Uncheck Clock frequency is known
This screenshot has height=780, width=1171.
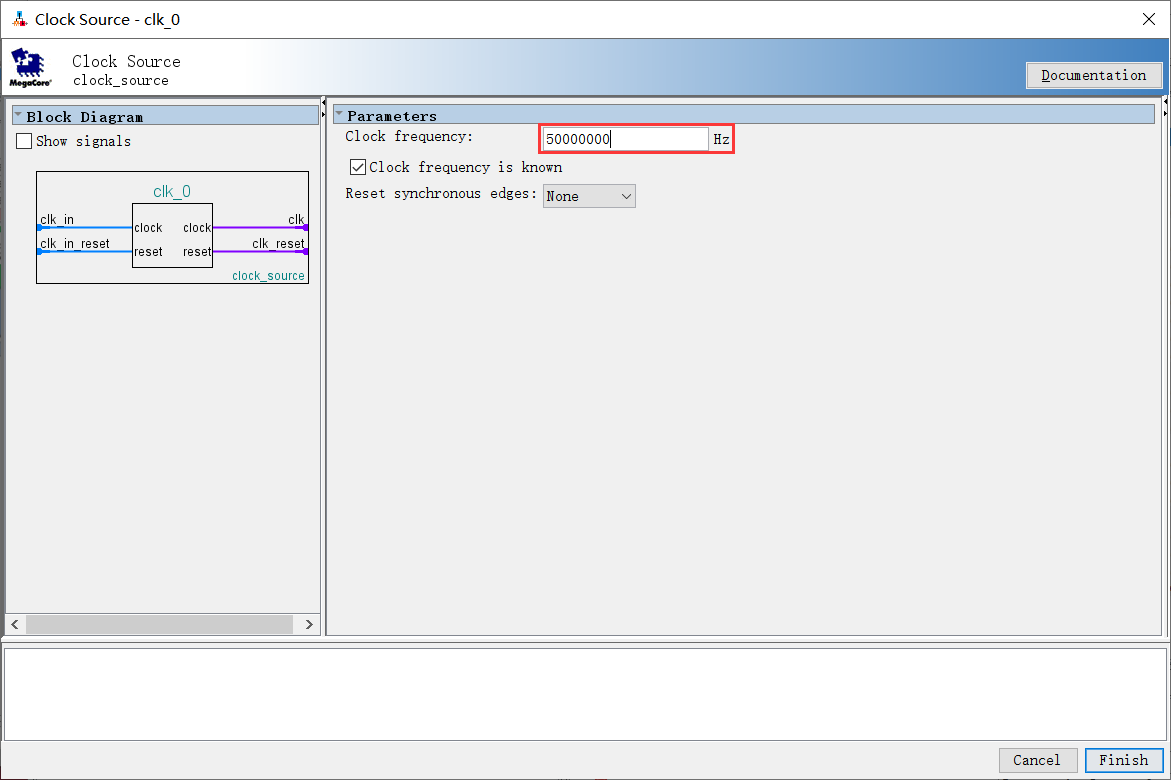pos(358,167)
